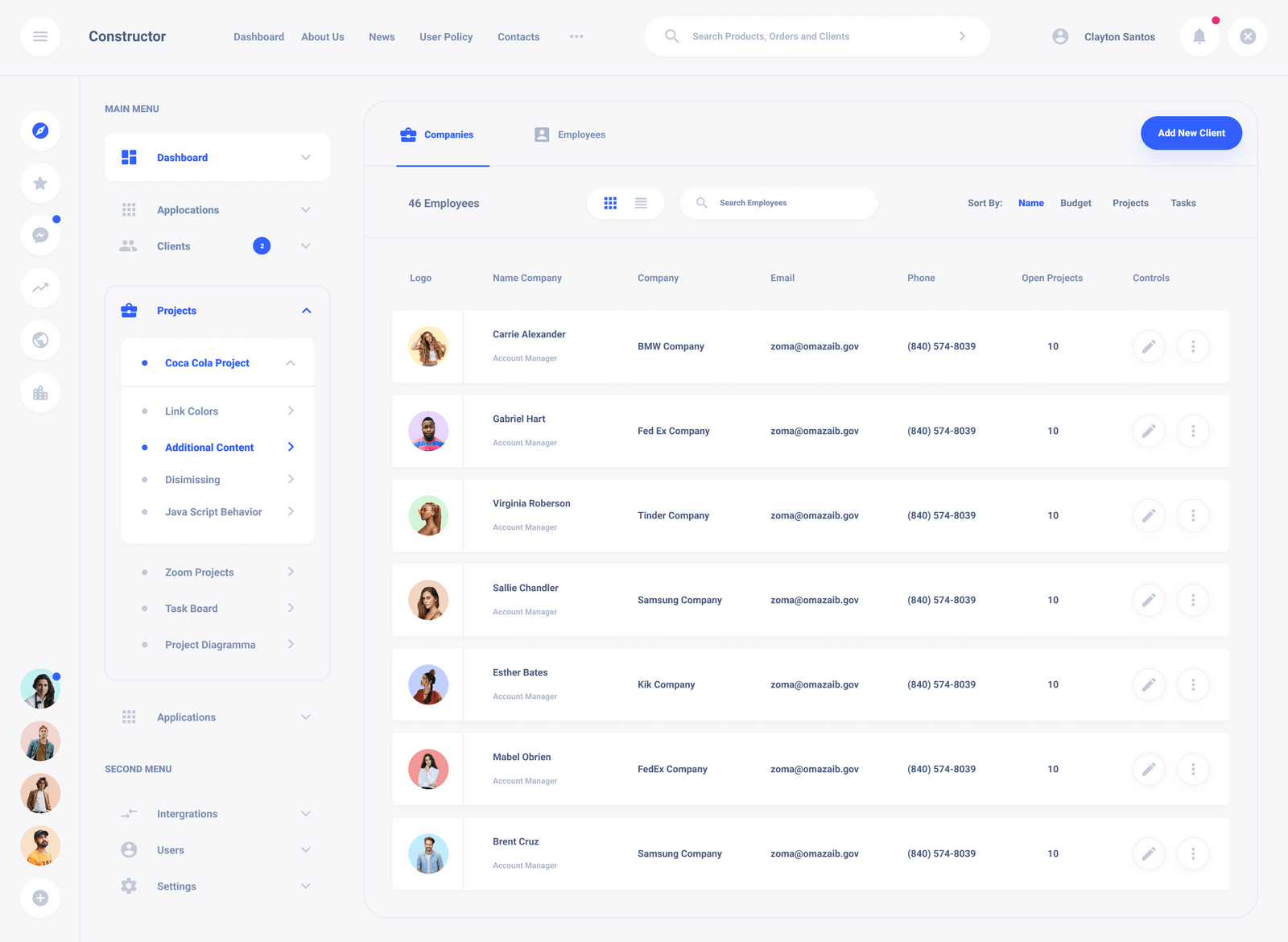Screen dimensions: 1288x942
Task: Expand the Settings menu item
Action: (x=305, y=886)
